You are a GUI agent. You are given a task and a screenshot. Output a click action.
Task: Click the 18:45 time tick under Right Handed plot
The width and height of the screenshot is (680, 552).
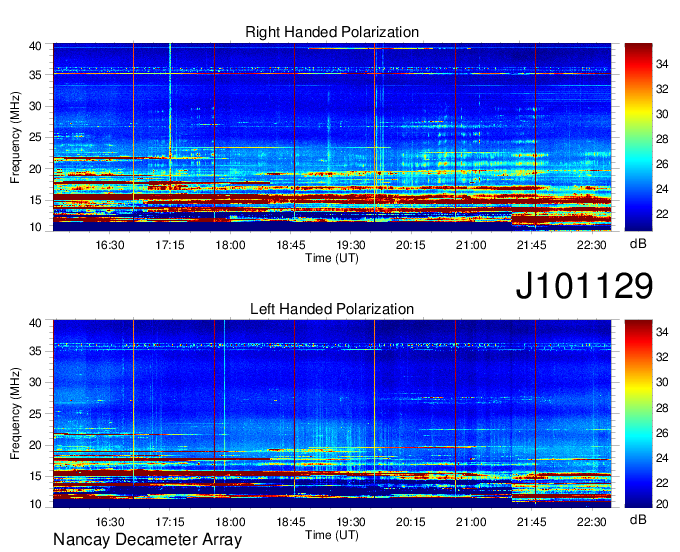click(x=291, y=245)
